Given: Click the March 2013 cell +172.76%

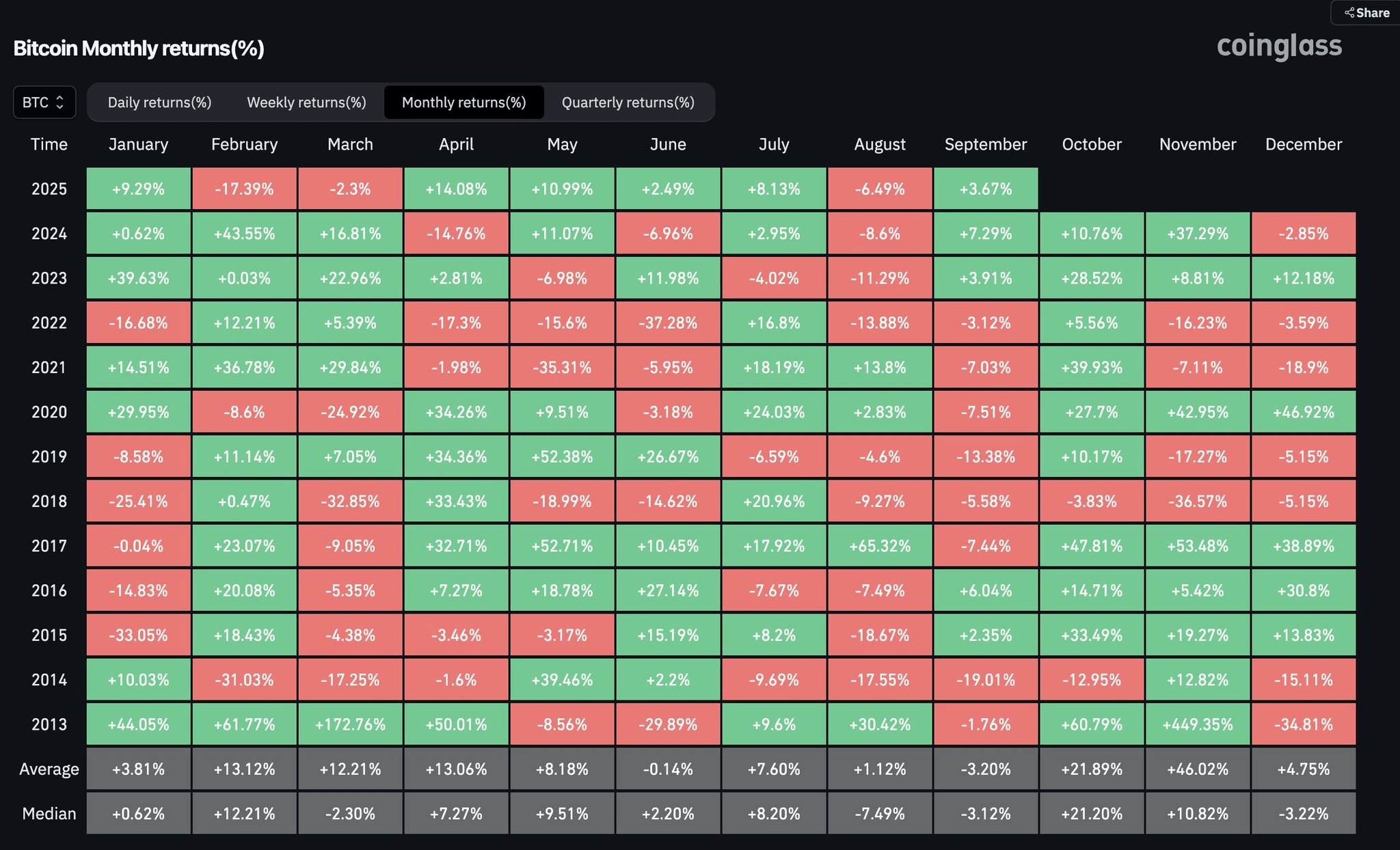Looking at the screenshot, I should pos(350,724).
